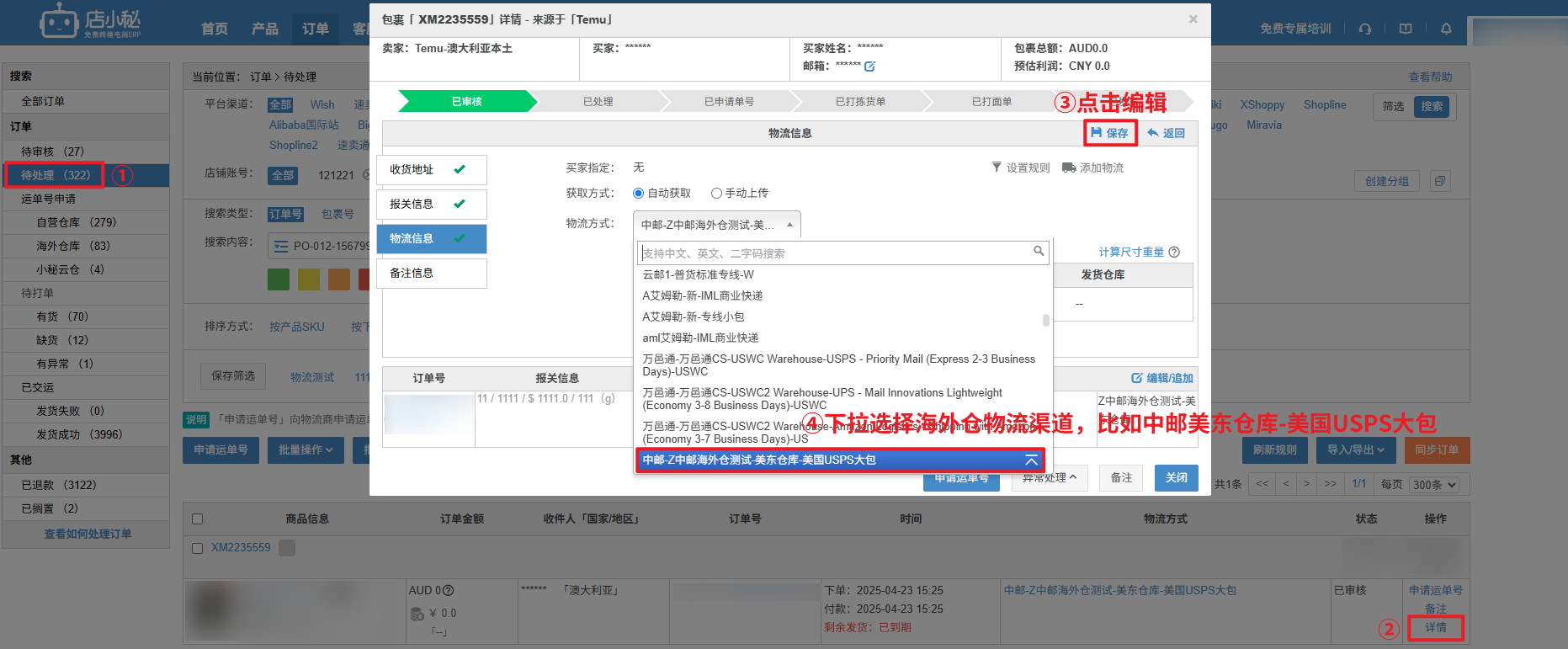Image resolution: width=1568 pixels, height=649 pixels.
Task: Click the edit pencil icon beside 邮箱
Action: [x=870, y=66]
